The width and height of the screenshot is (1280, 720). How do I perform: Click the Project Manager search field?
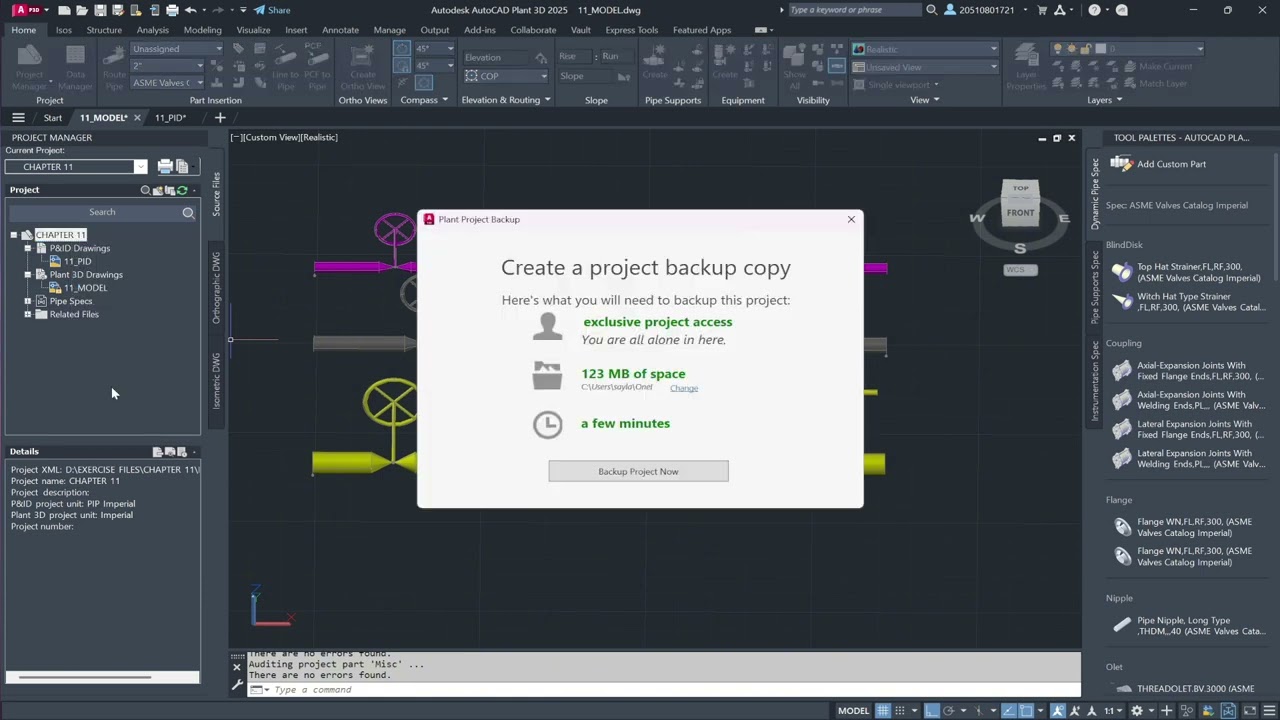[x=102, y=212]
